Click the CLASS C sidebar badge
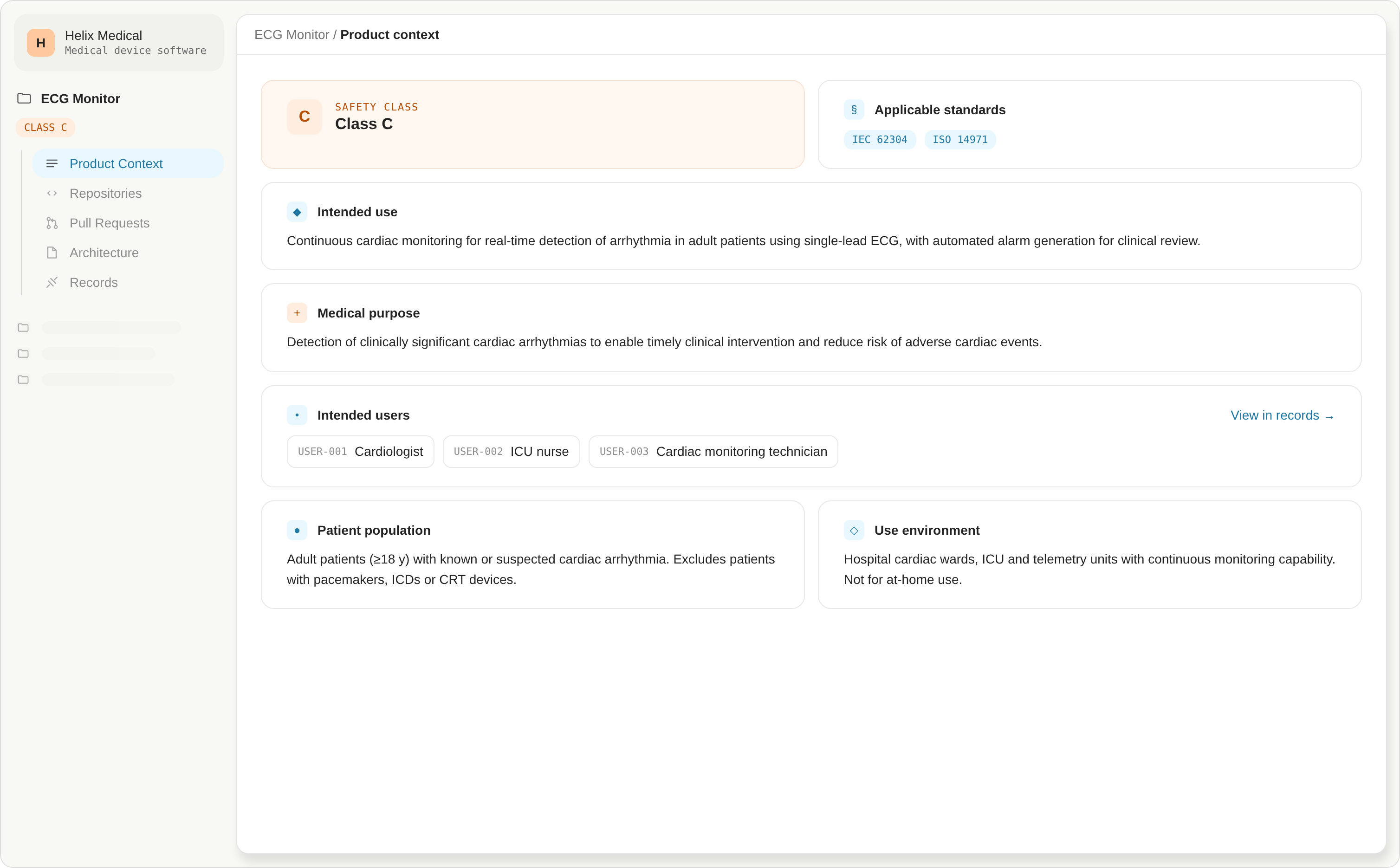1400x868 pixels. point(45,128)
